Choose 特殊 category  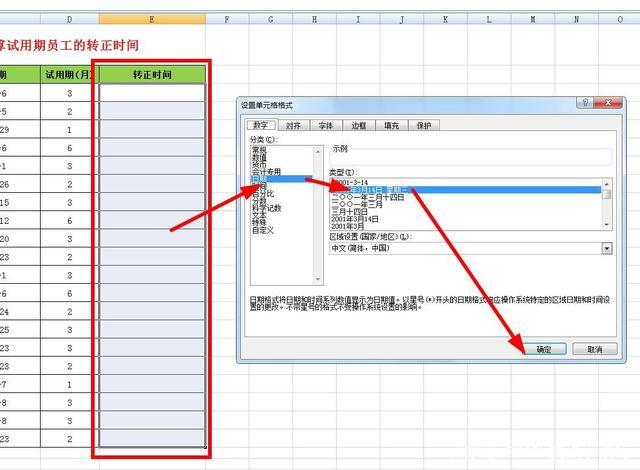click(259, 223)
